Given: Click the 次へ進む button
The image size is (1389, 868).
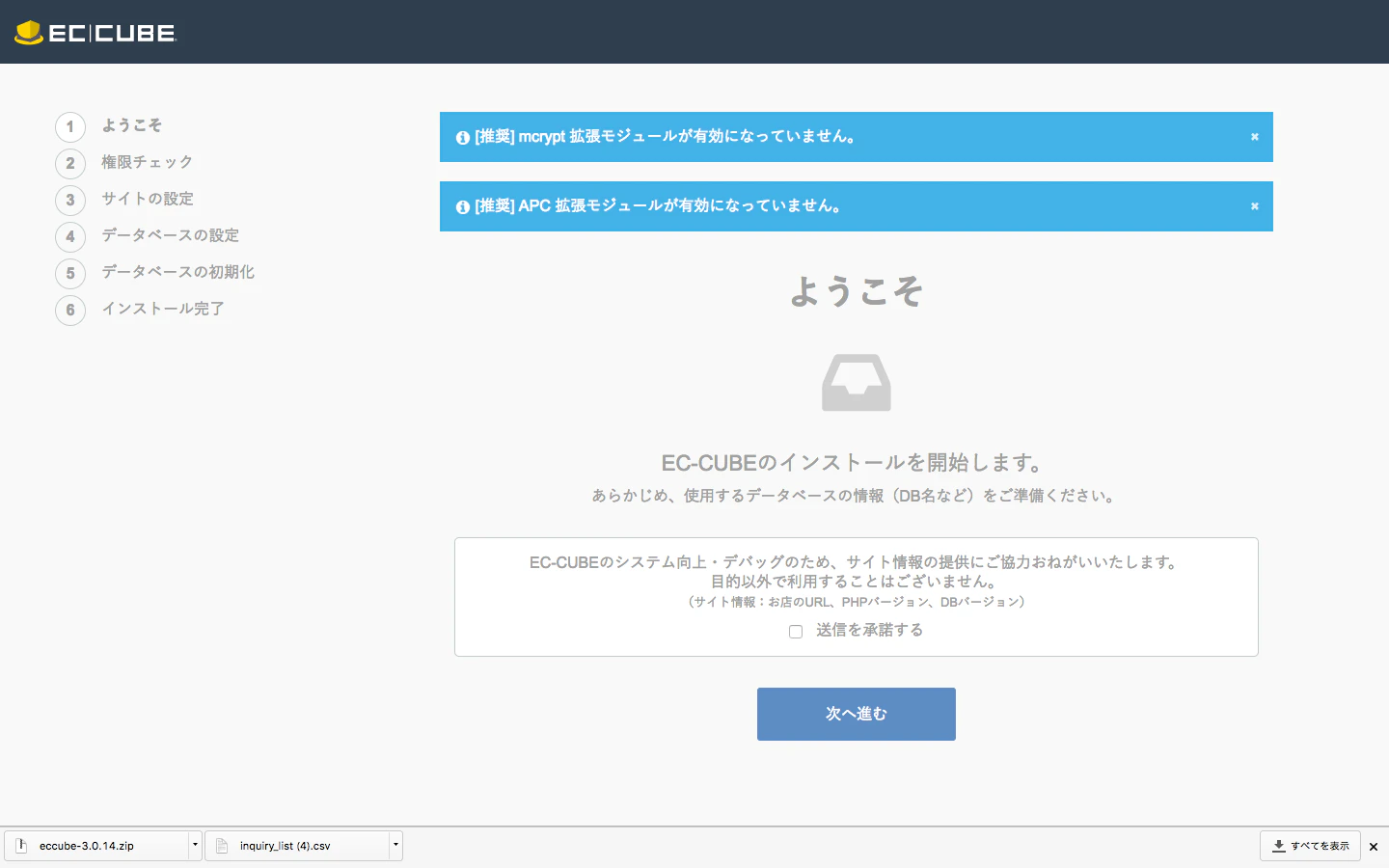Looking at the screenshot, I should click(x=857, y=714).
